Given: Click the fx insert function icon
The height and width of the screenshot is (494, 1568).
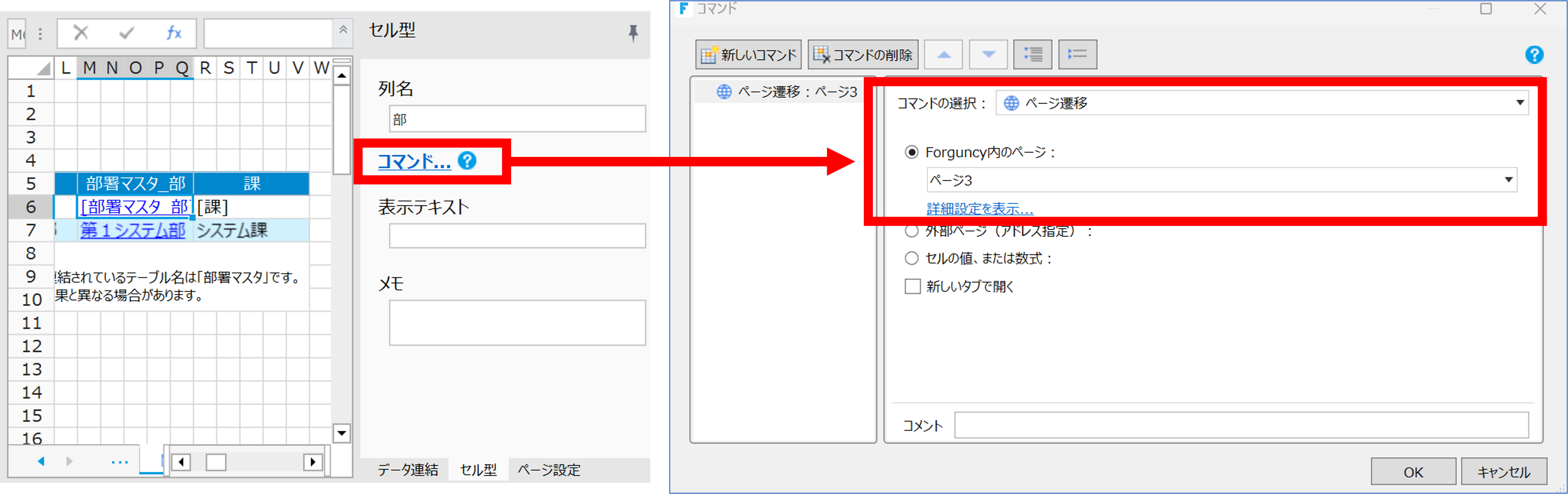Looking at the screenshot, I should 173,33.
